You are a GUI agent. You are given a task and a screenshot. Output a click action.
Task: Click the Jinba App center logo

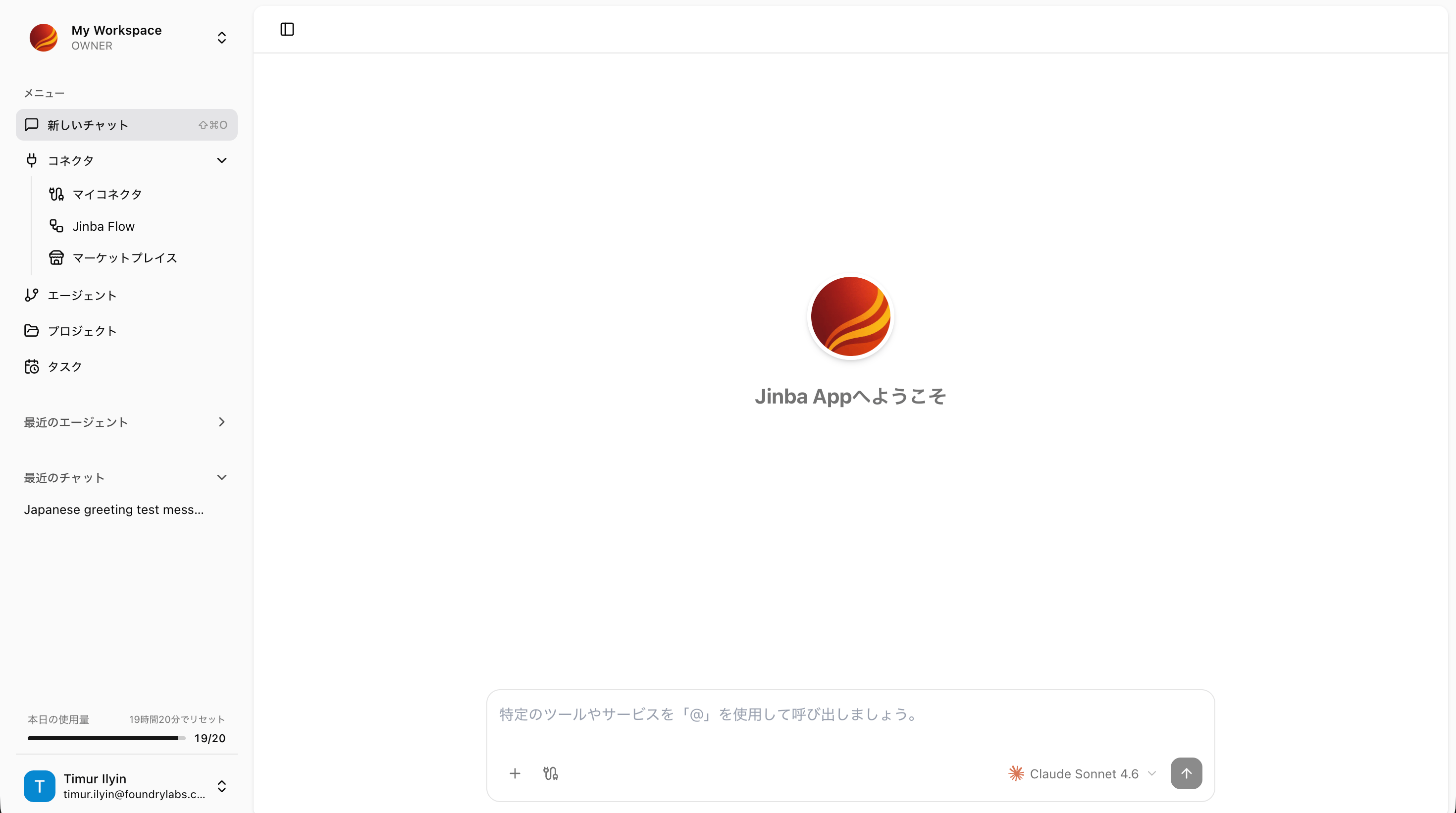[851, 316]
